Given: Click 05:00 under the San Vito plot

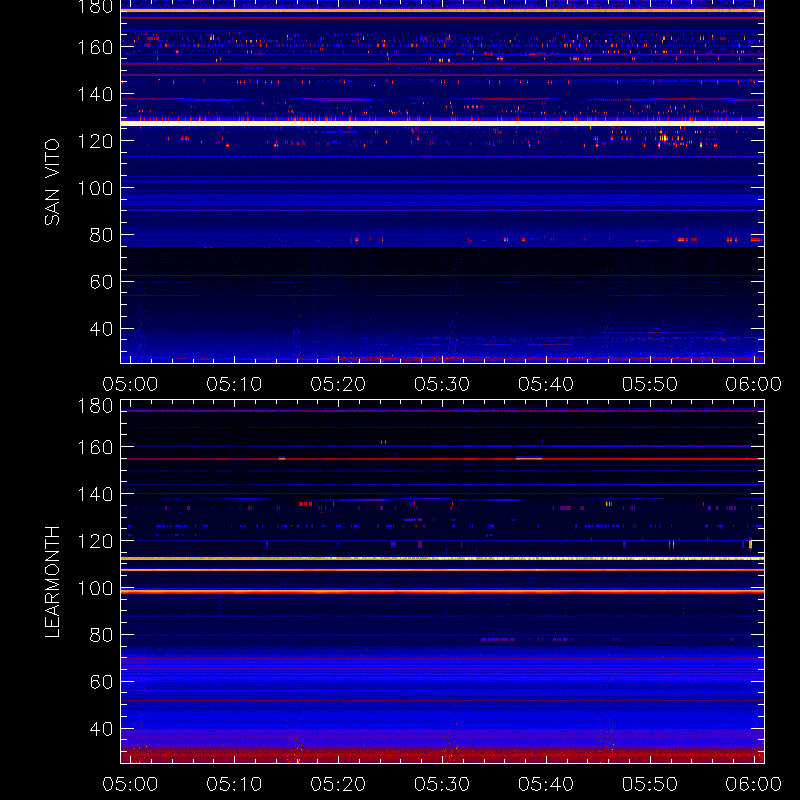Looking at the screenshot, I should pyautogui.click(x=130, y=384).
